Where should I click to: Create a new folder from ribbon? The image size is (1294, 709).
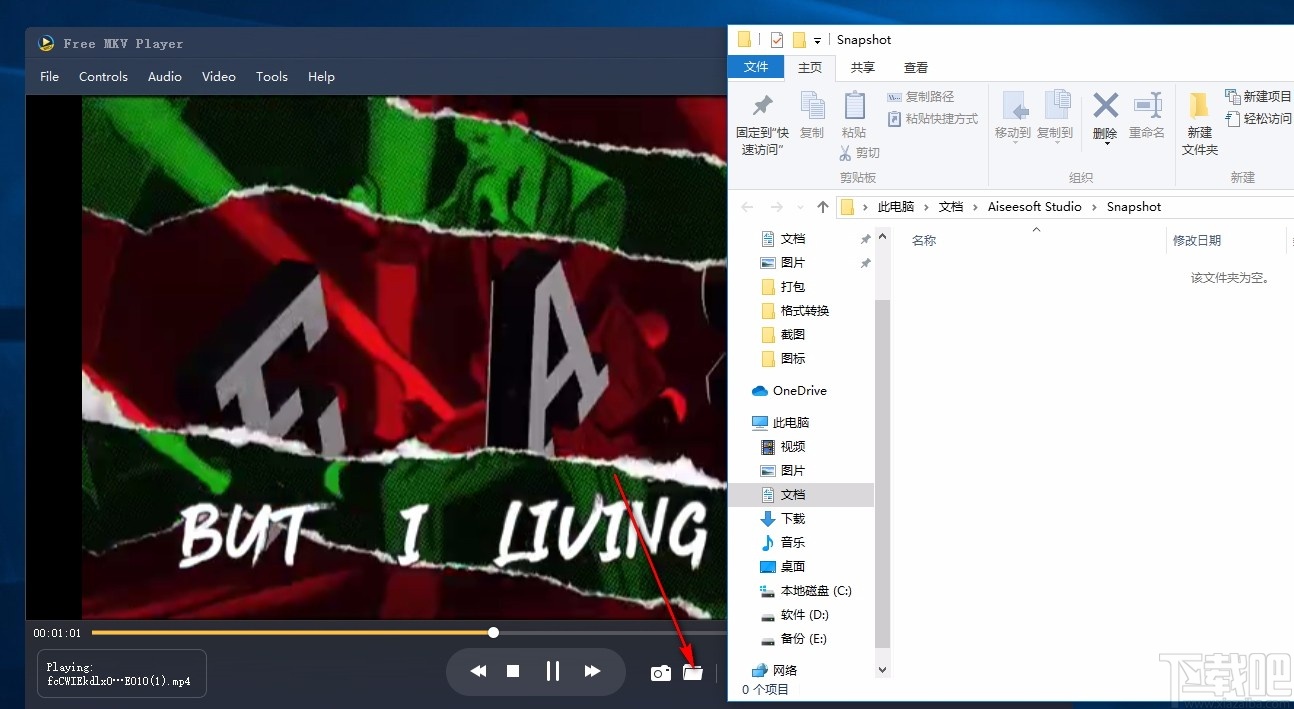1199,122
